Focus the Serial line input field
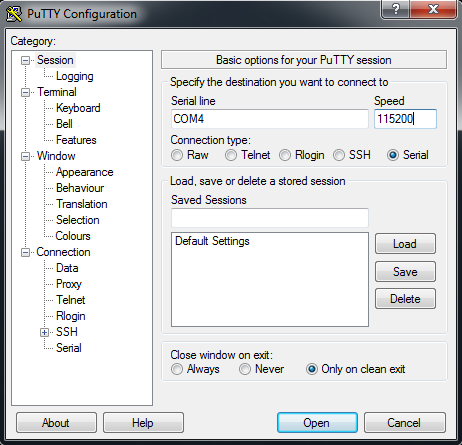The width and height of the screenshot is (462, 445). pyautogui.click(x=270, y=119)
